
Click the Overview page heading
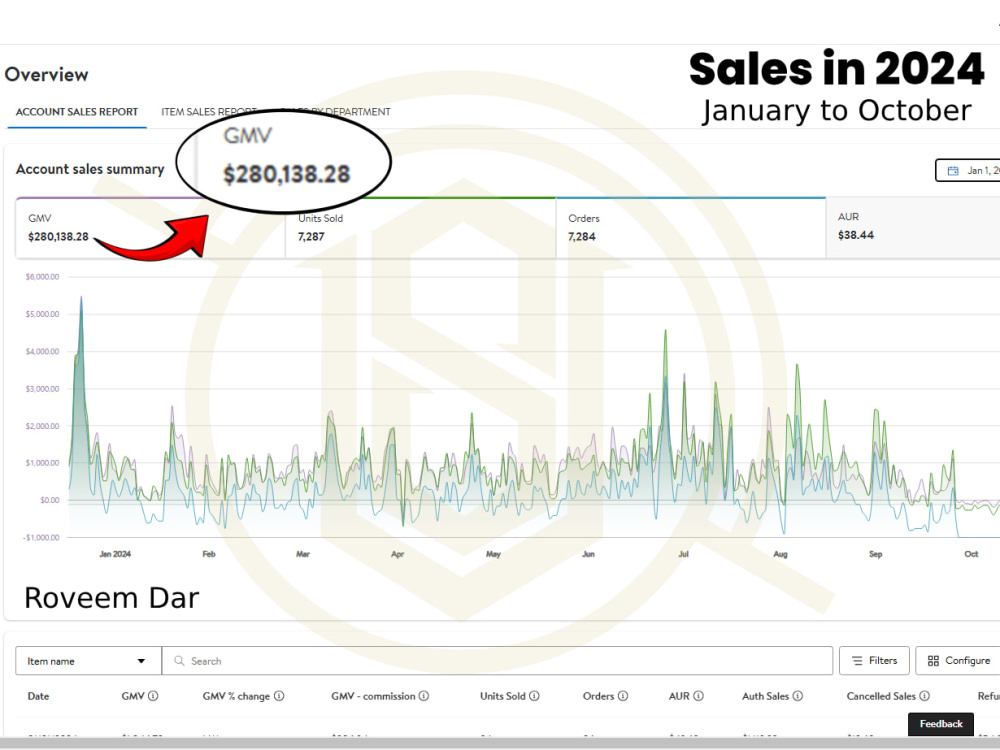tap(47, 75)
